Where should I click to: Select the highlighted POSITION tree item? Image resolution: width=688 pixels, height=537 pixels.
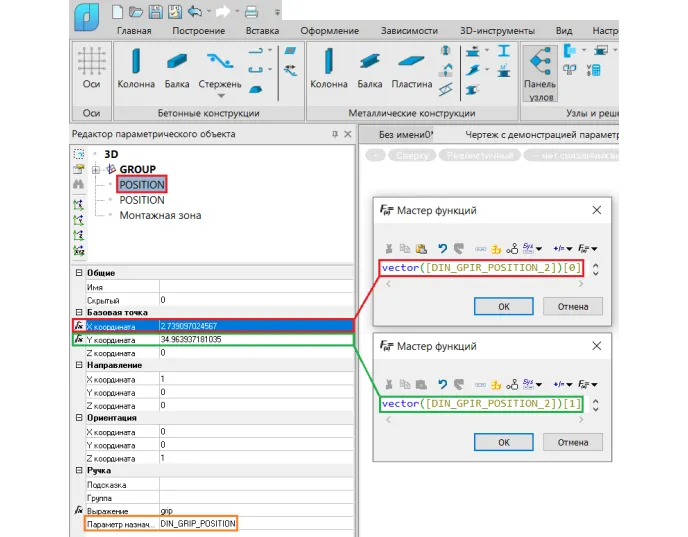[x=142, y=185]
